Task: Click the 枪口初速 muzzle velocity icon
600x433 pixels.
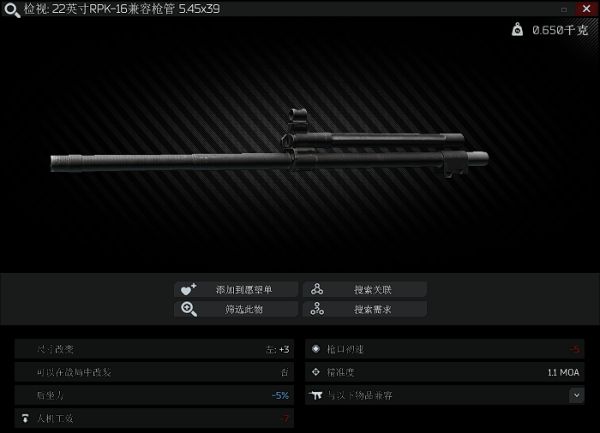Action: tap(316, 349)
